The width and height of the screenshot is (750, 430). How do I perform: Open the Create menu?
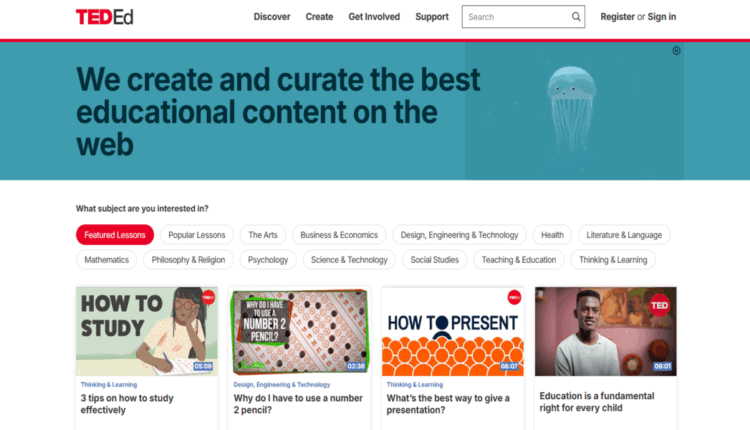pyautogui.click(x=319, y=17)
